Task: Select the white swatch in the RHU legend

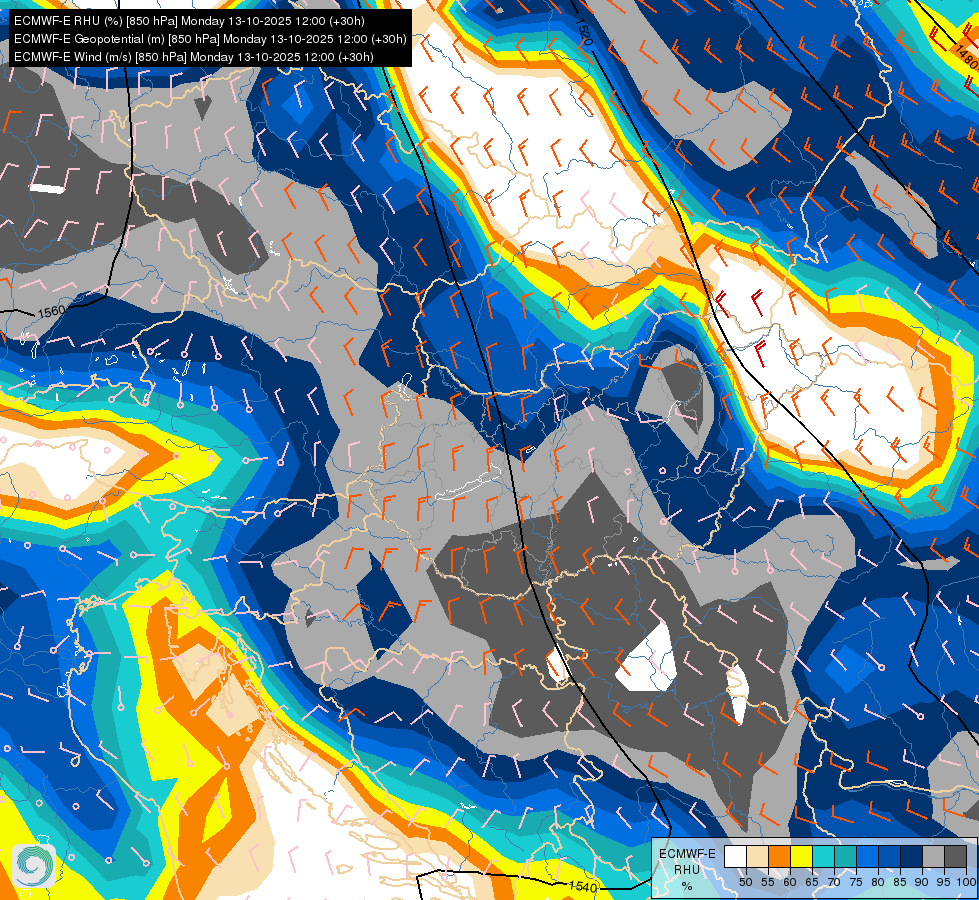Action: coord(735,856)
